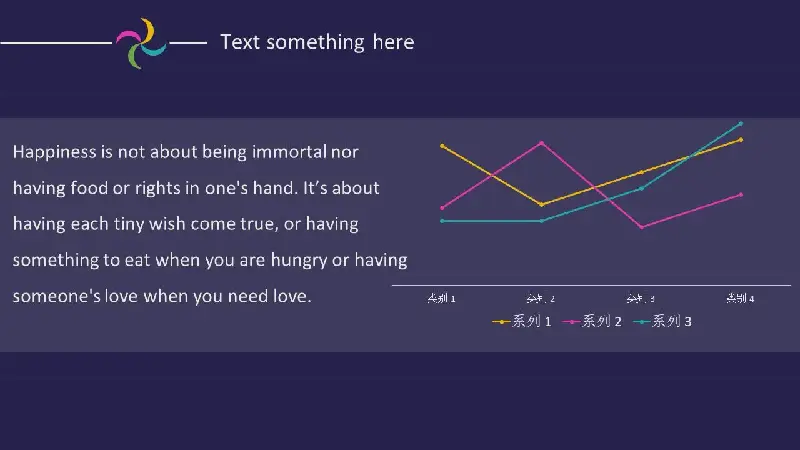Select the teal marker in 系列 3 legend
800x450 pixels.
(x=642, y=322)
